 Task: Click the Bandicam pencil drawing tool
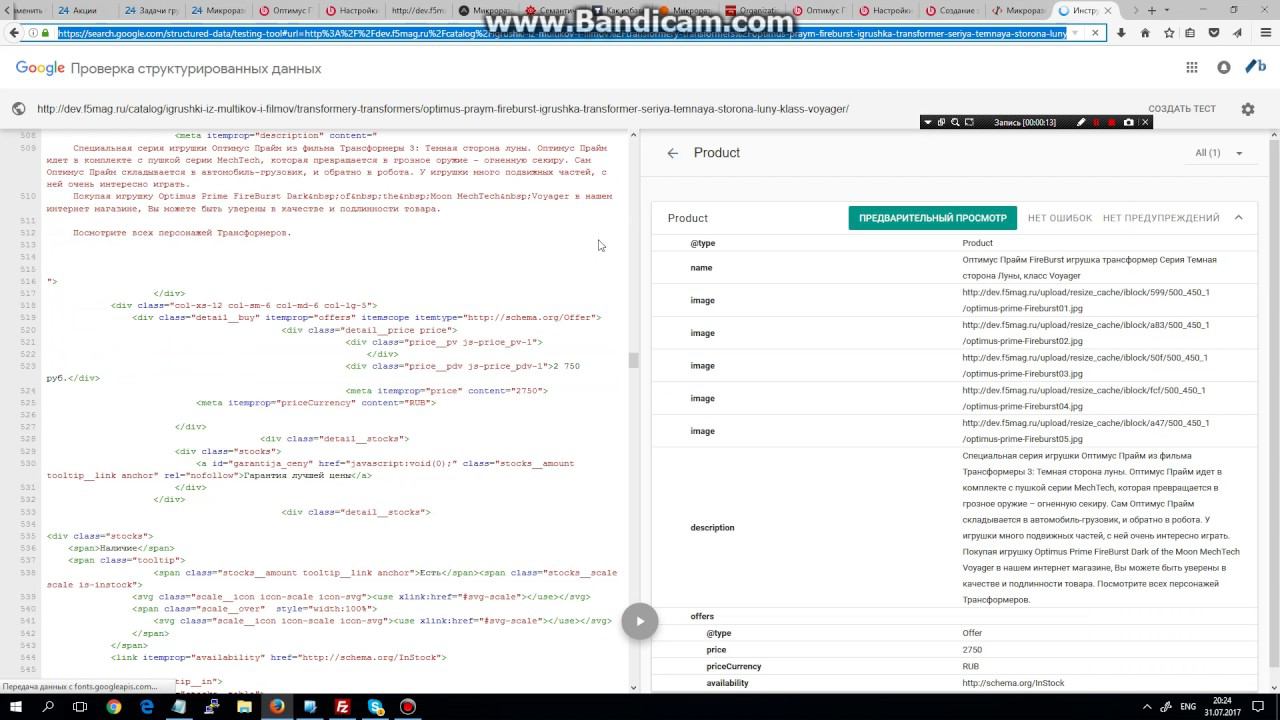click(x=1081, y=122)
